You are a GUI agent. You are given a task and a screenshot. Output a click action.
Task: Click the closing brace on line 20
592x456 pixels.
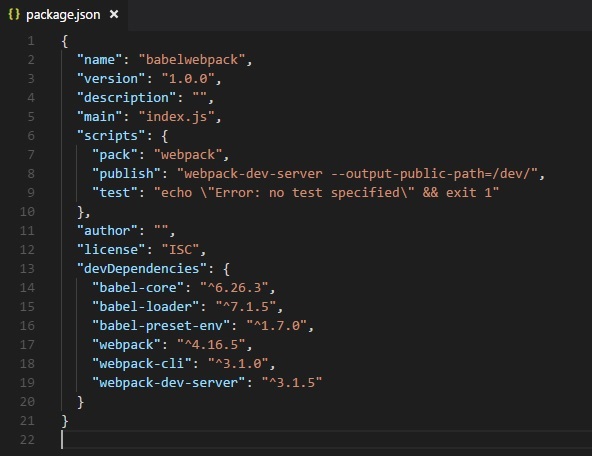click(80, 402)
